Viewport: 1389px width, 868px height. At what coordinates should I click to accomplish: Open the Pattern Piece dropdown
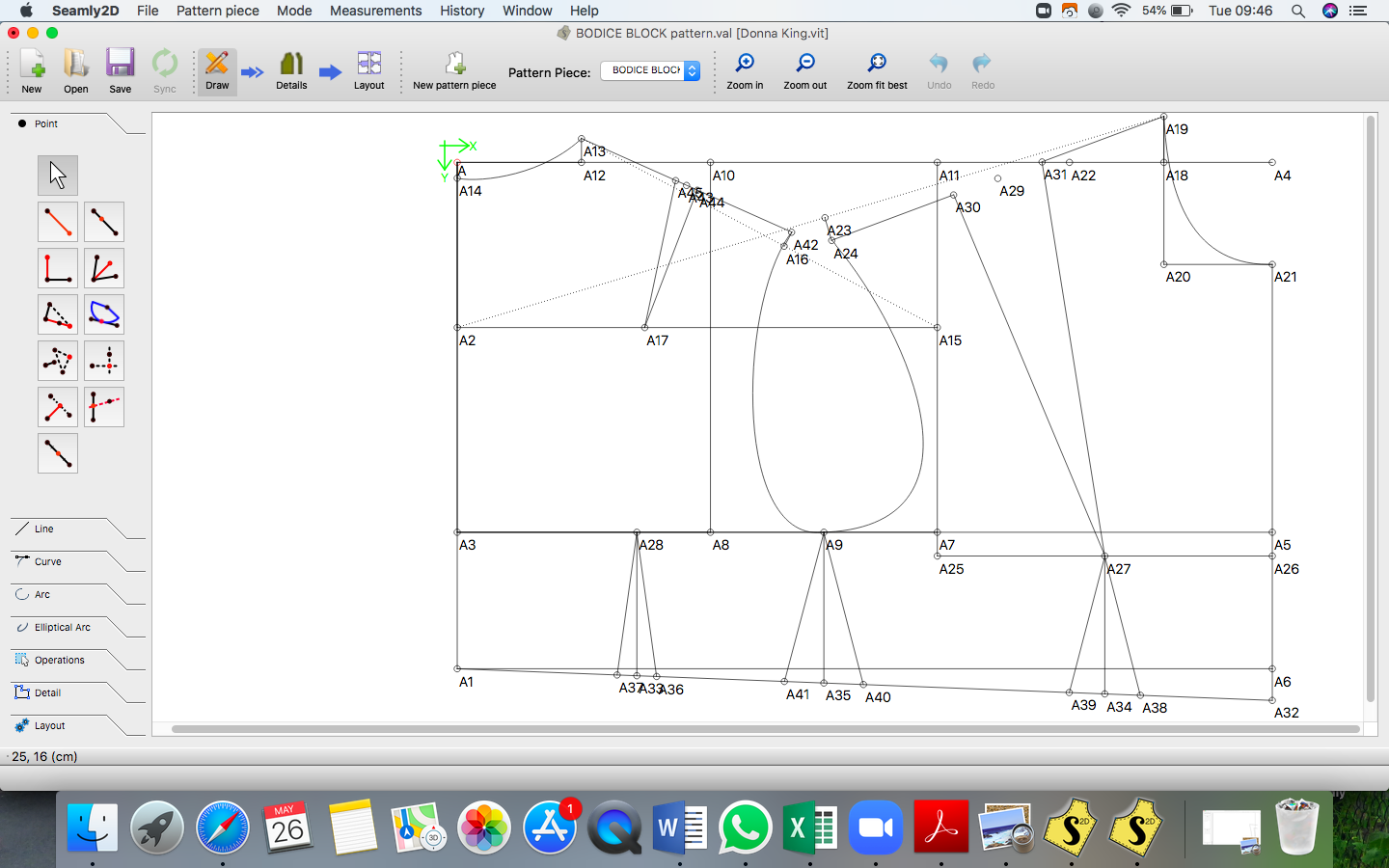coord(649,70)
